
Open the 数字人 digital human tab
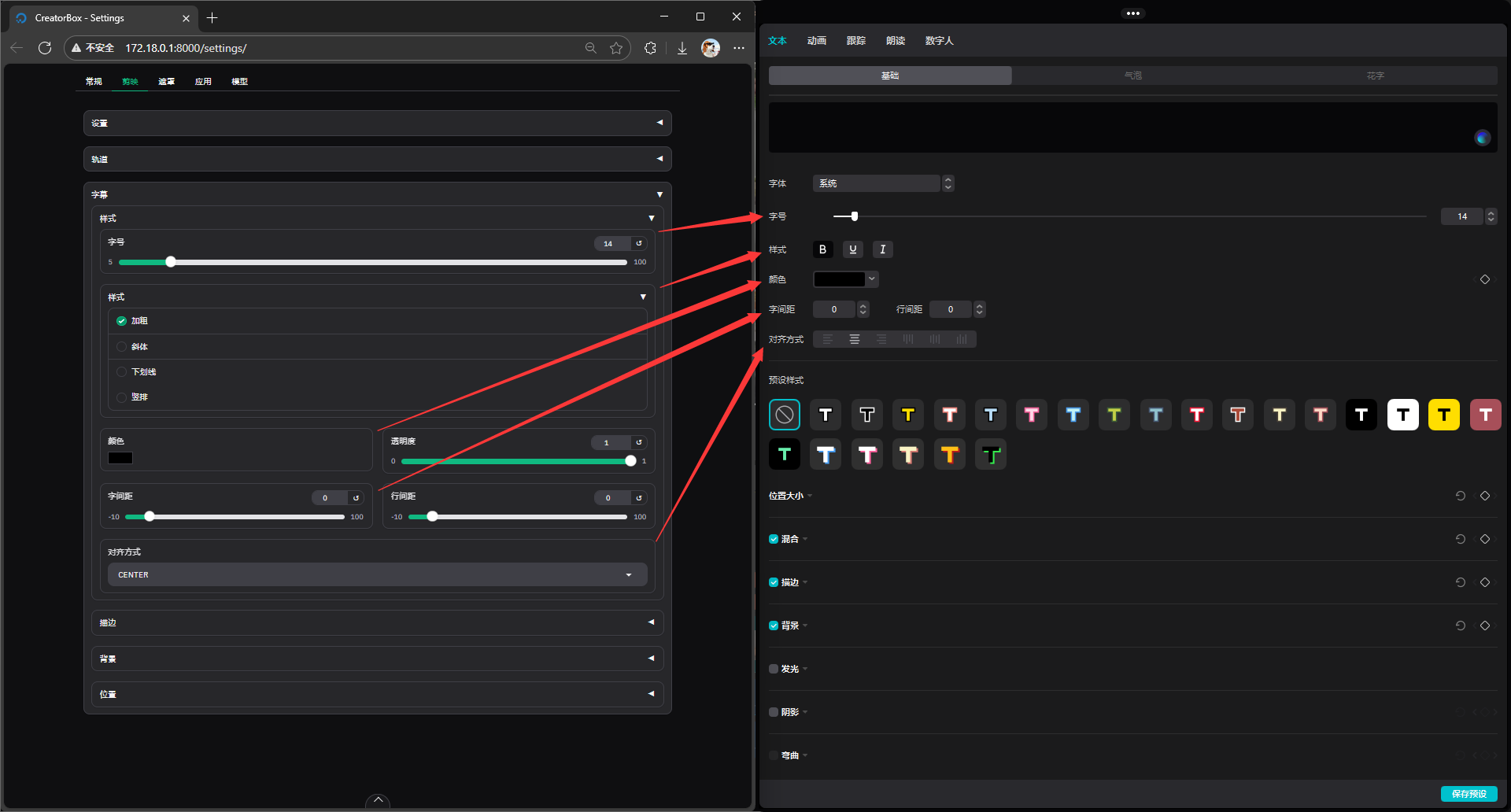(x=939, y=41)
